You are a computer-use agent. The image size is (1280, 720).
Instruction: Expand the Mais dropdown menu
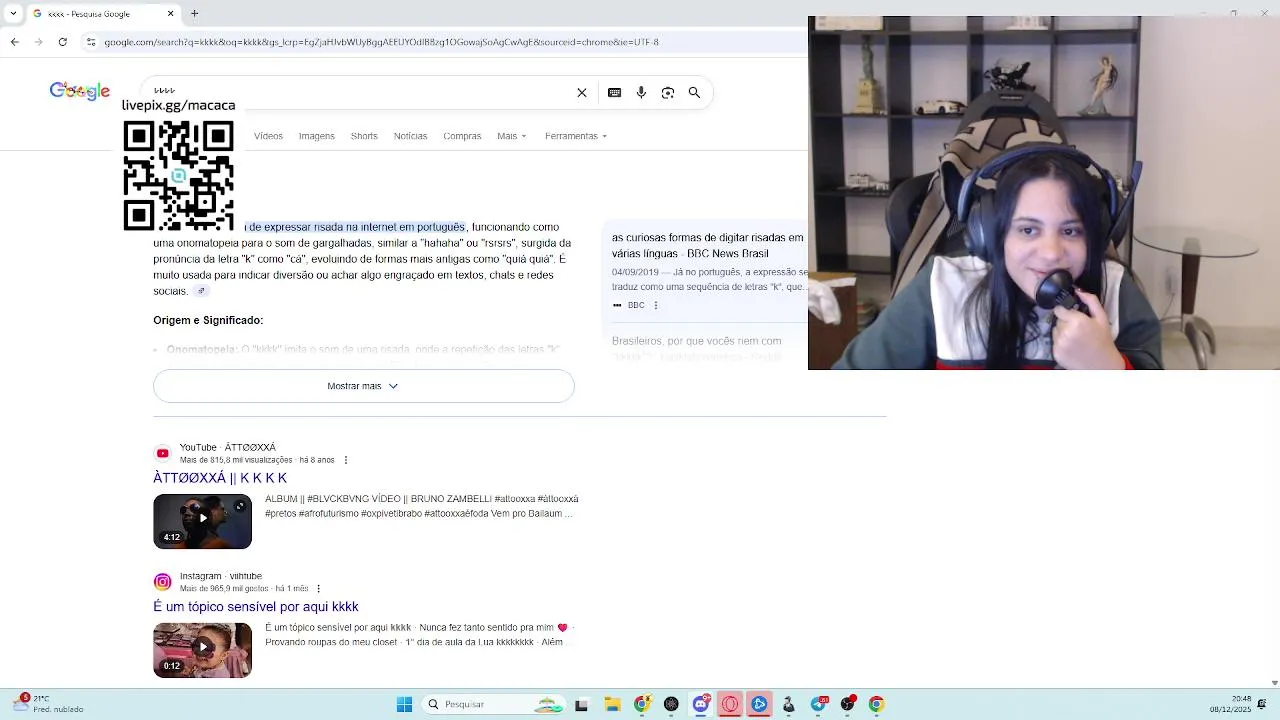[511, 136]
